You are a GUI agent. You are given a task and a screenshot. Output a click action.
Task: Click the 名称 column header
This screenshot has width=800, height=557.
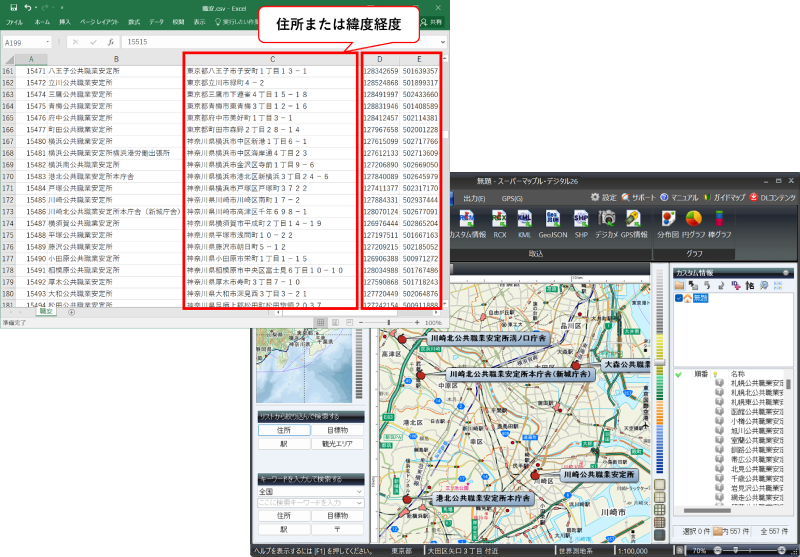point(738,374)
